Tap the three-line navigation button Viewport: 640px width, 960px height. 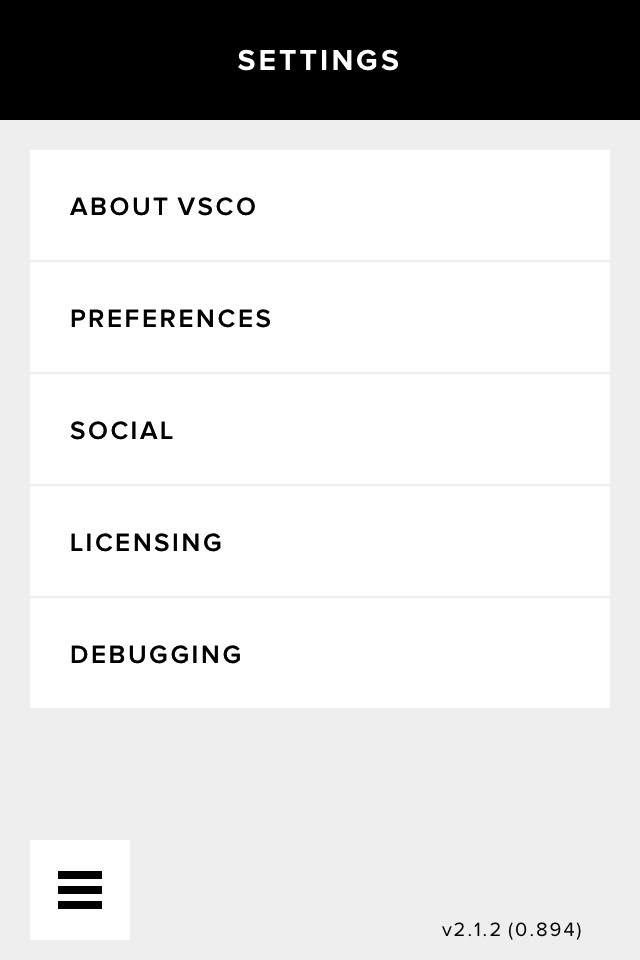(80, 890)
